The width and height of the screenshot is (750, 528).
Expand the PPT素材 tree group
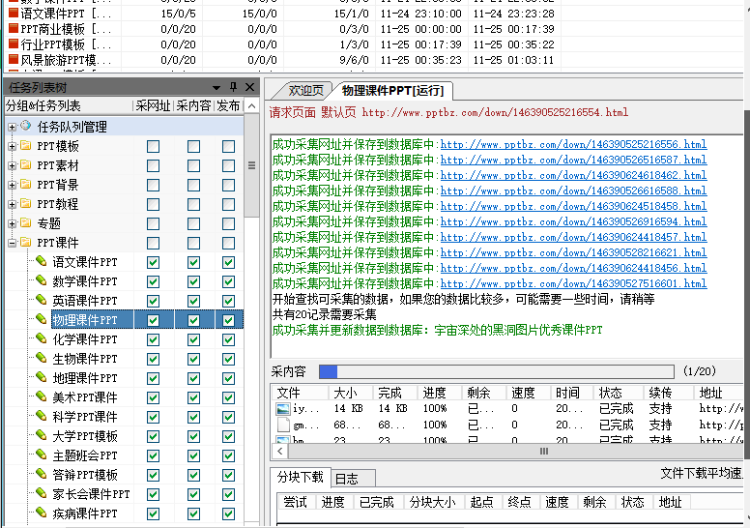point(11,166)
